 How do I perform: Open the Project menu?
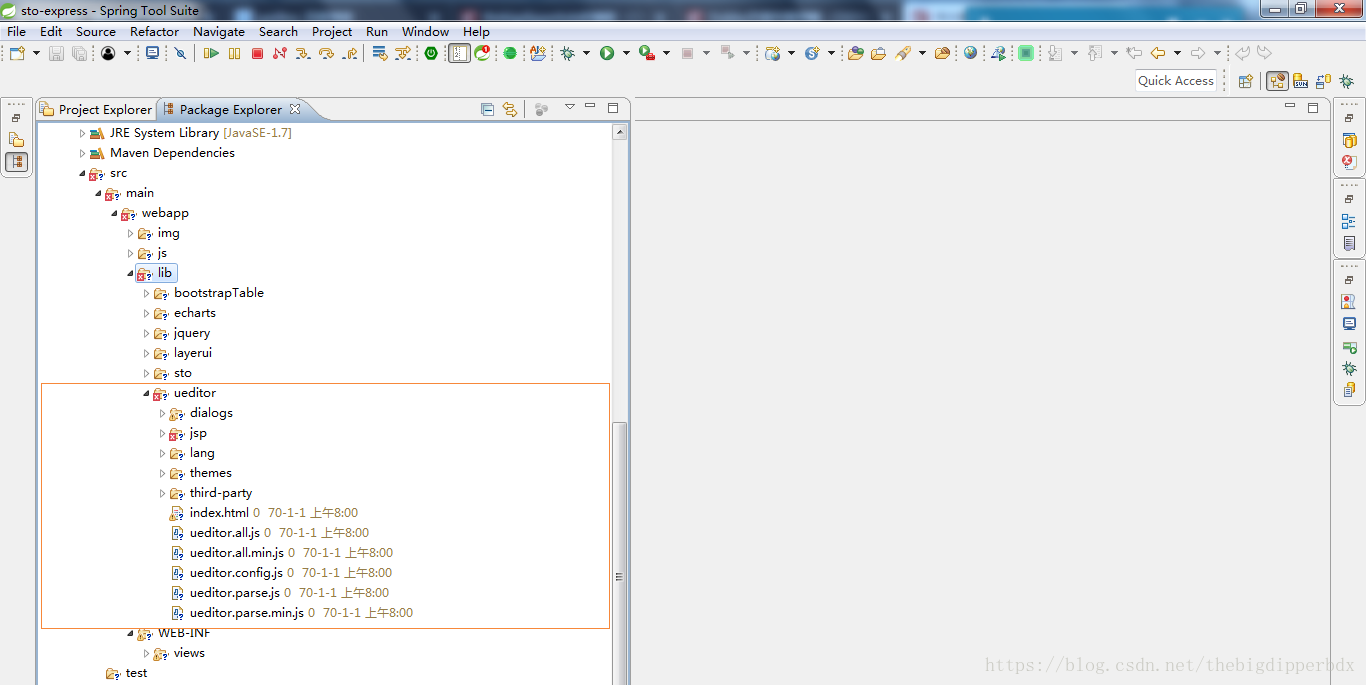[x=332, y=31]
